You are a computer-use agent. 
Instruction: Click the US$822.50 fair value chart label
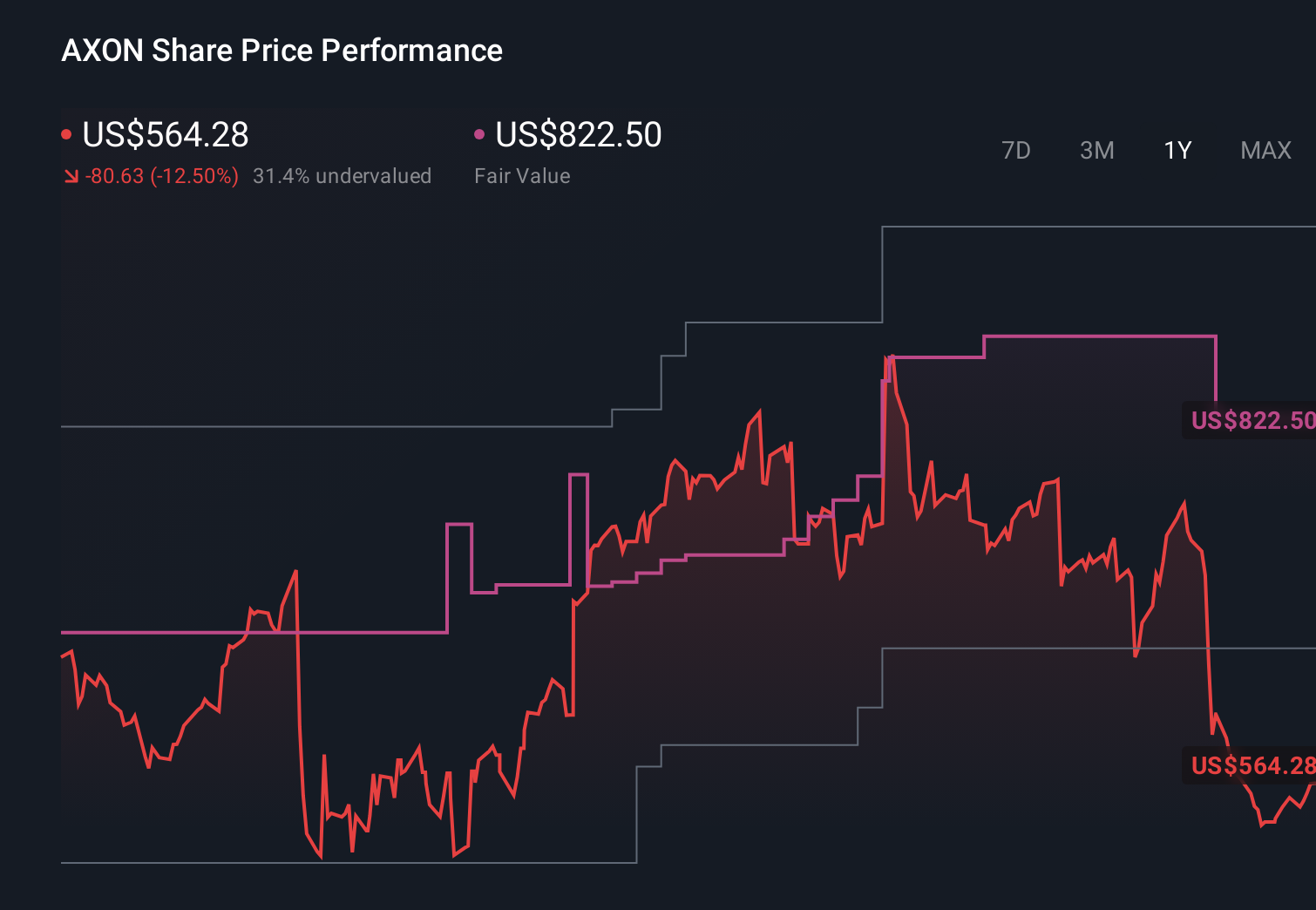pos(1251,421)
